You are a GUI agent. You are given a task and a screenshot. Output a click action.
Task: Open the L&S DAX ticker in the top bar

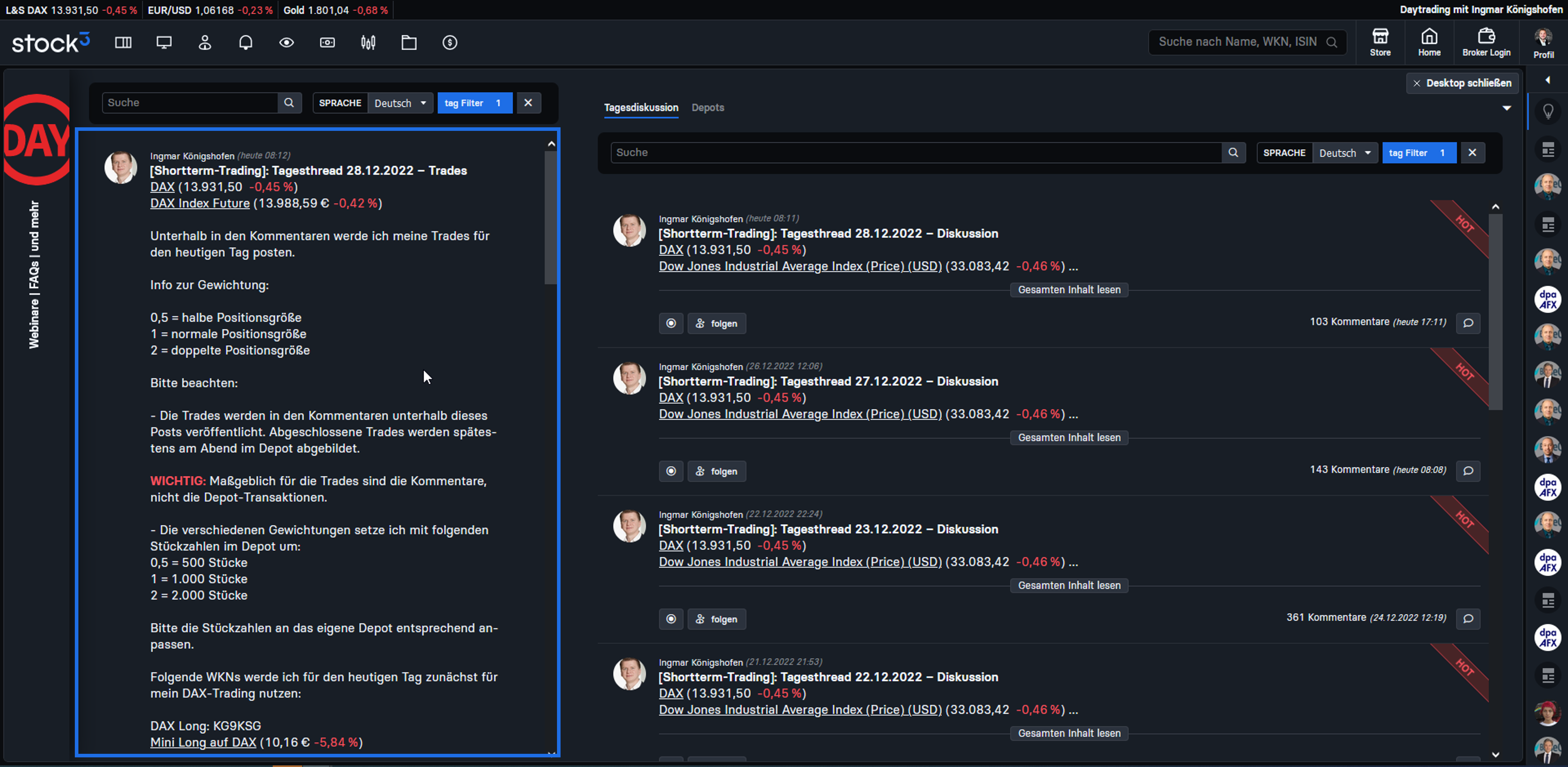pos(71,10)
